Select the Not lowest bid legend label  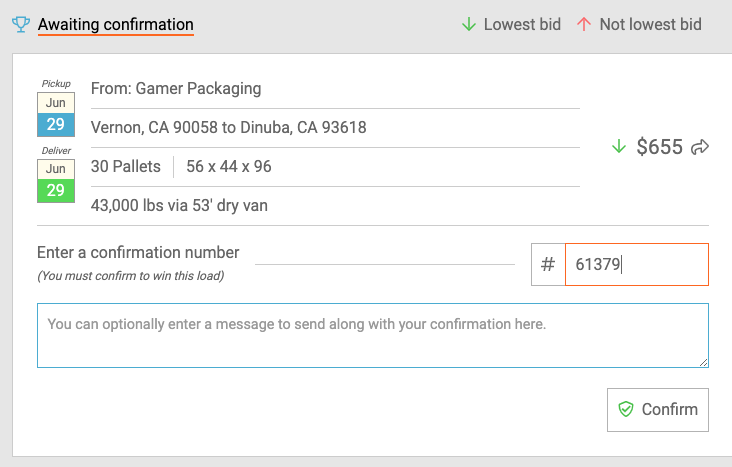tap(650, 24)
